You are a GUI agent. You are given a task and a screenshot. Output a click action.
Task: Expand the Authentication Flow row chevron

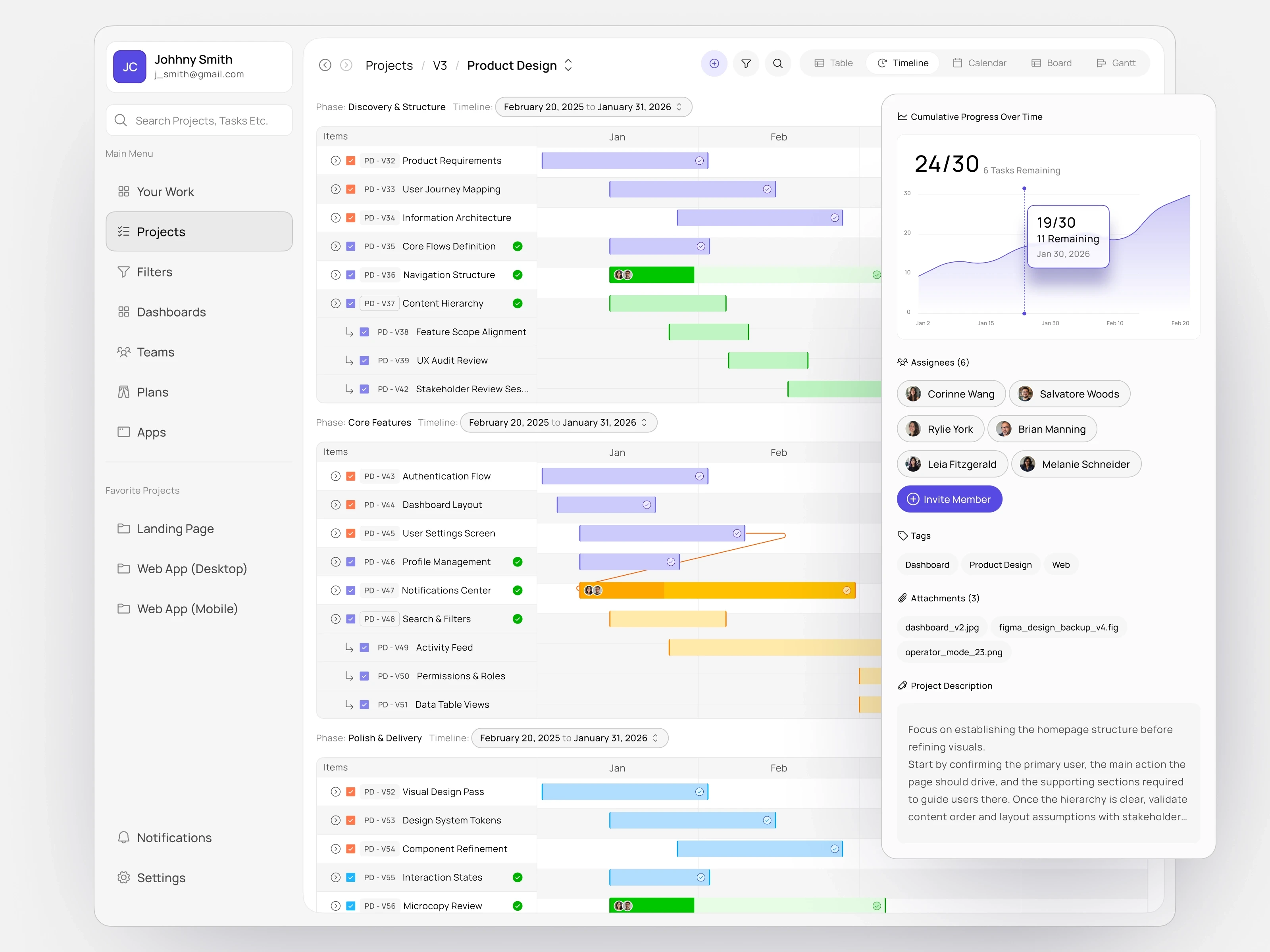(x=335, y=476)
